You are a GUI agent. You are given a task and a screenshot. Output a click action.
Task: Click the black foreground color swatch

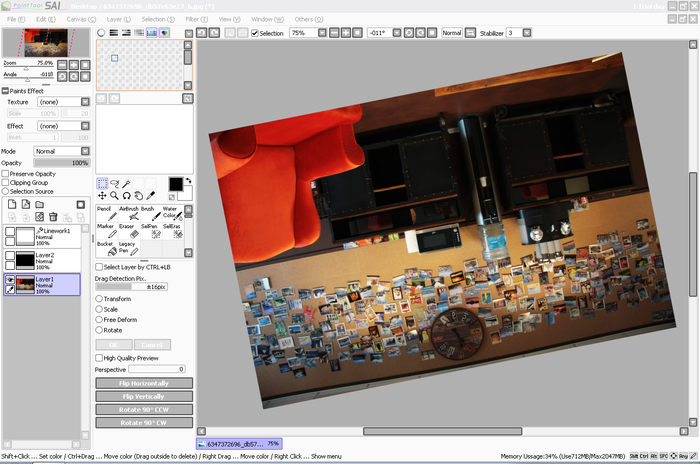(x=174, y=184)
